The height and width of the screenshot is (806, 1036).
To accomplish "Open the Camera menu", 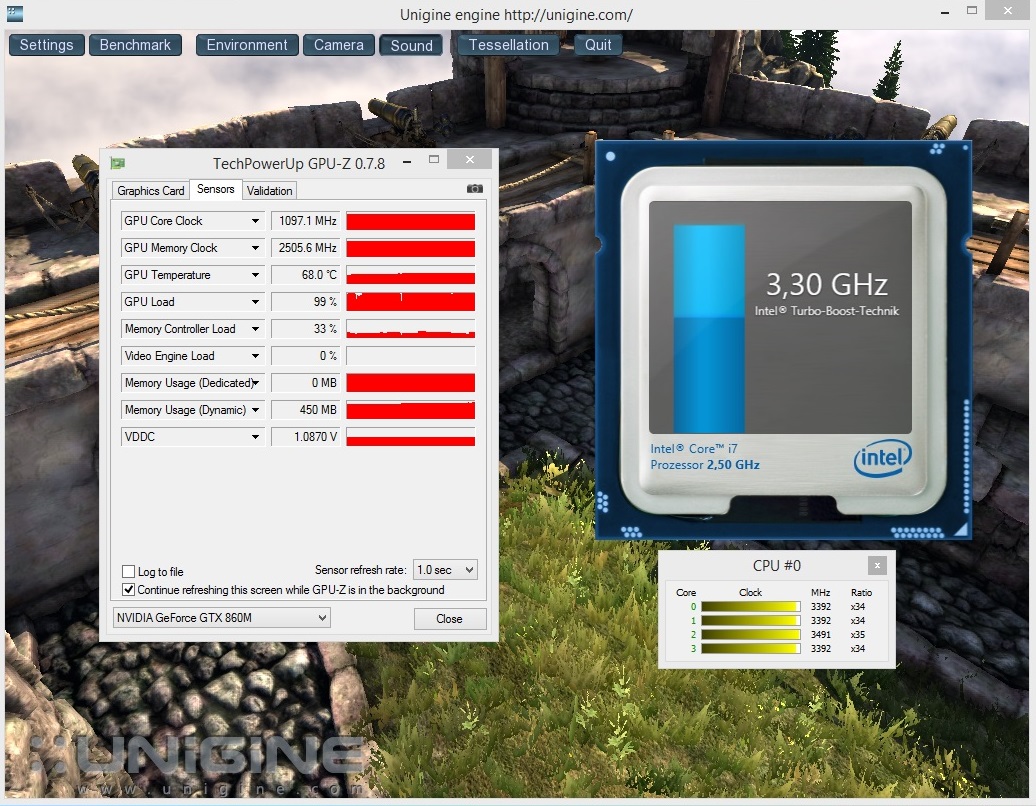I will [x=338, y=45].
